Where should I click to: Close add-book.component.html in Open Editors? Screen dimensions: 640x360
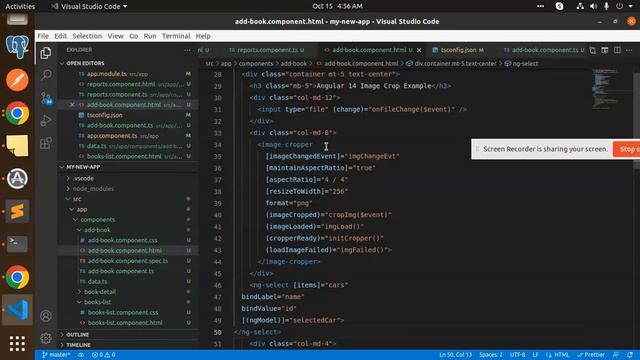72,105
